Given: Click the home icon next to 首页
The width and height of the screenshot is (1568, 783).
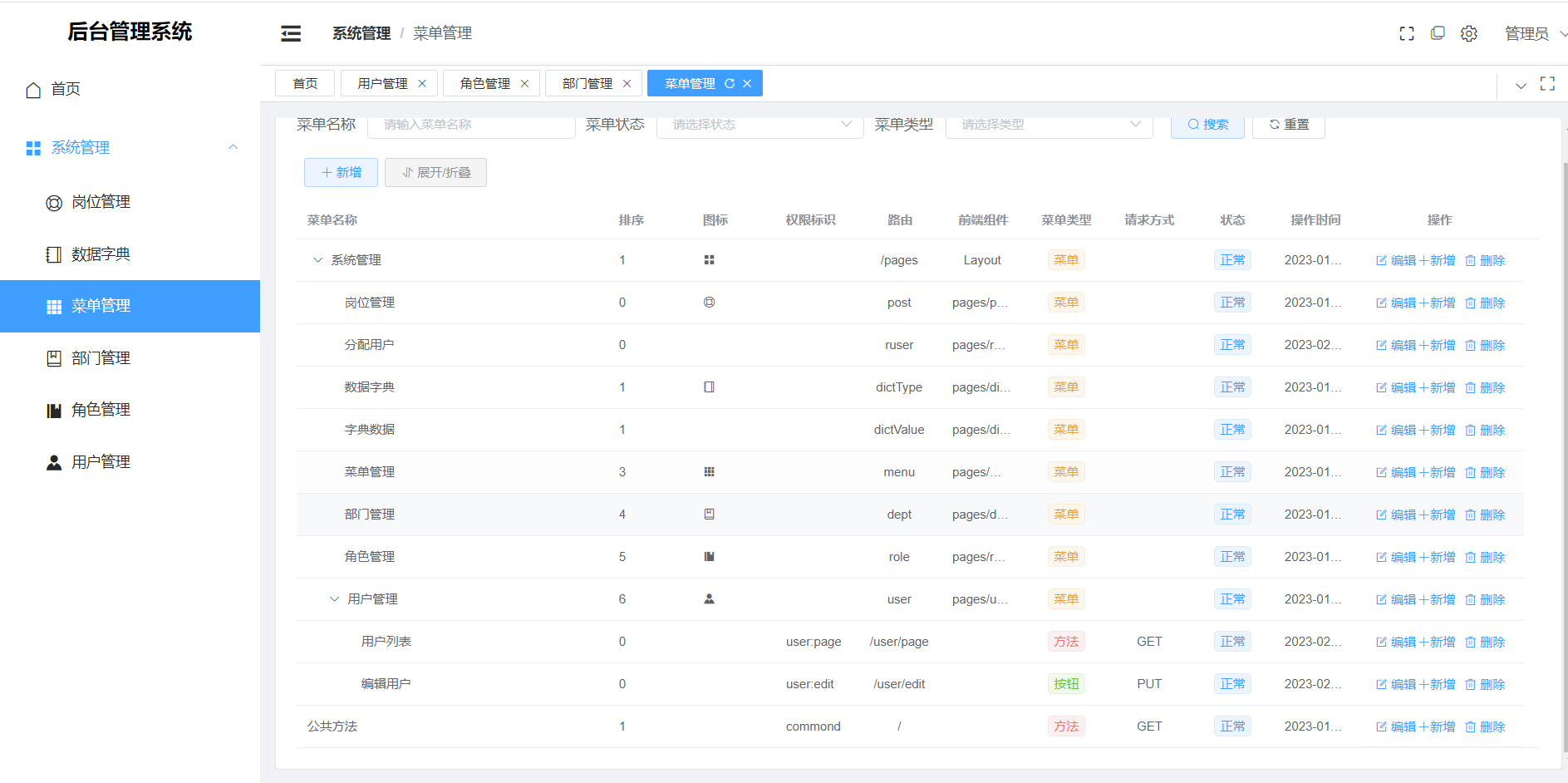Looking at the screenshot, I should 33,90.
